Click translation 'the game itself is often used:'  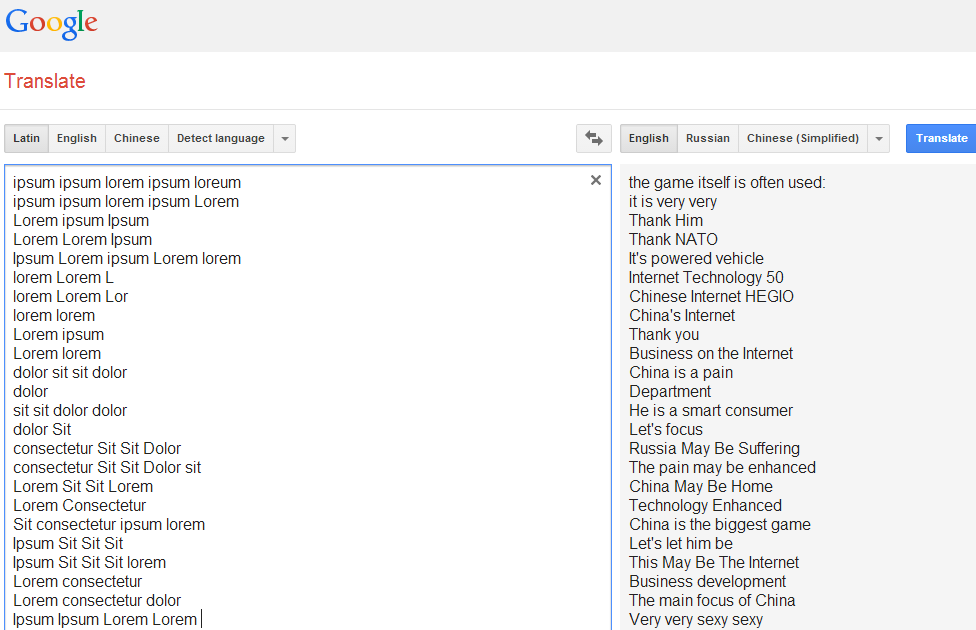tap(727, 182)
